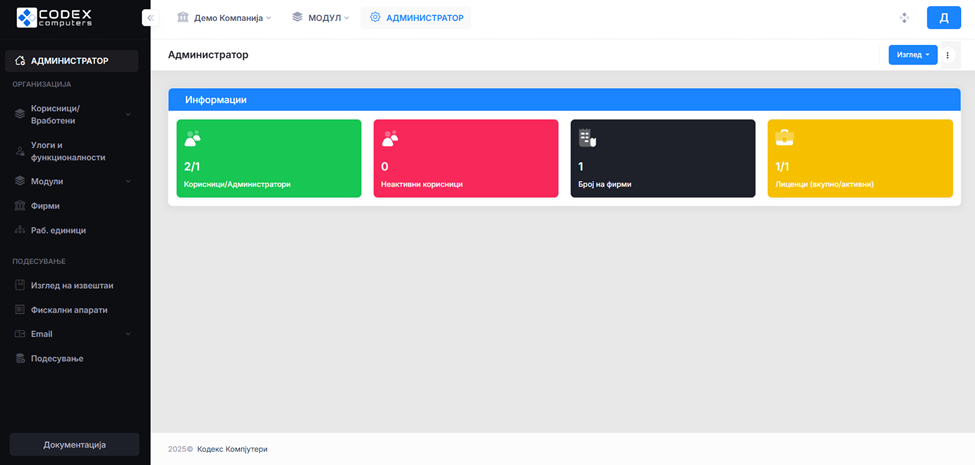
Task: Open Изглед на извештаи in sidebar
Action: [72, 286]
